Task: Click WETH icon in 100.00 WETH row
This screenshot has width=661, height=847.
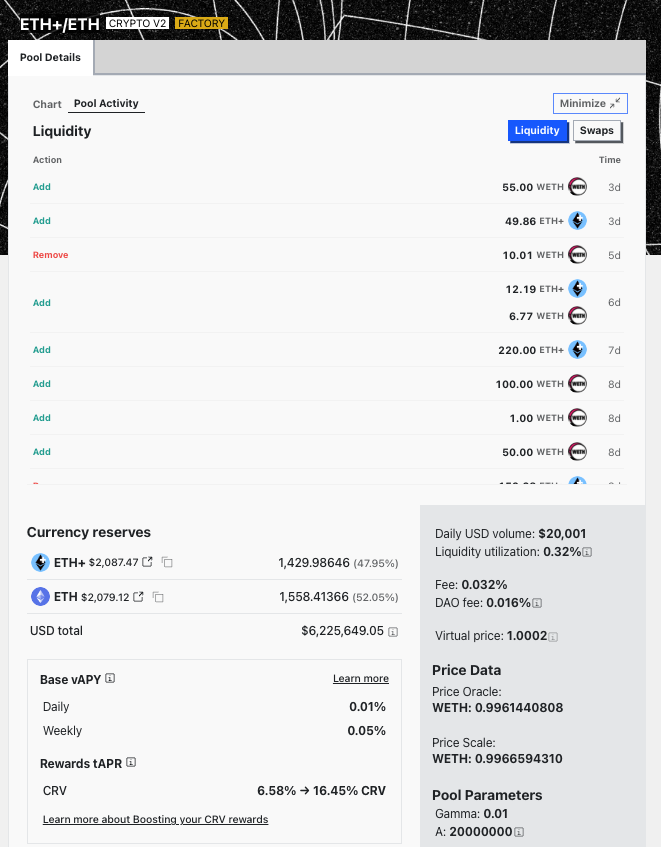Action: pos(577,384)
